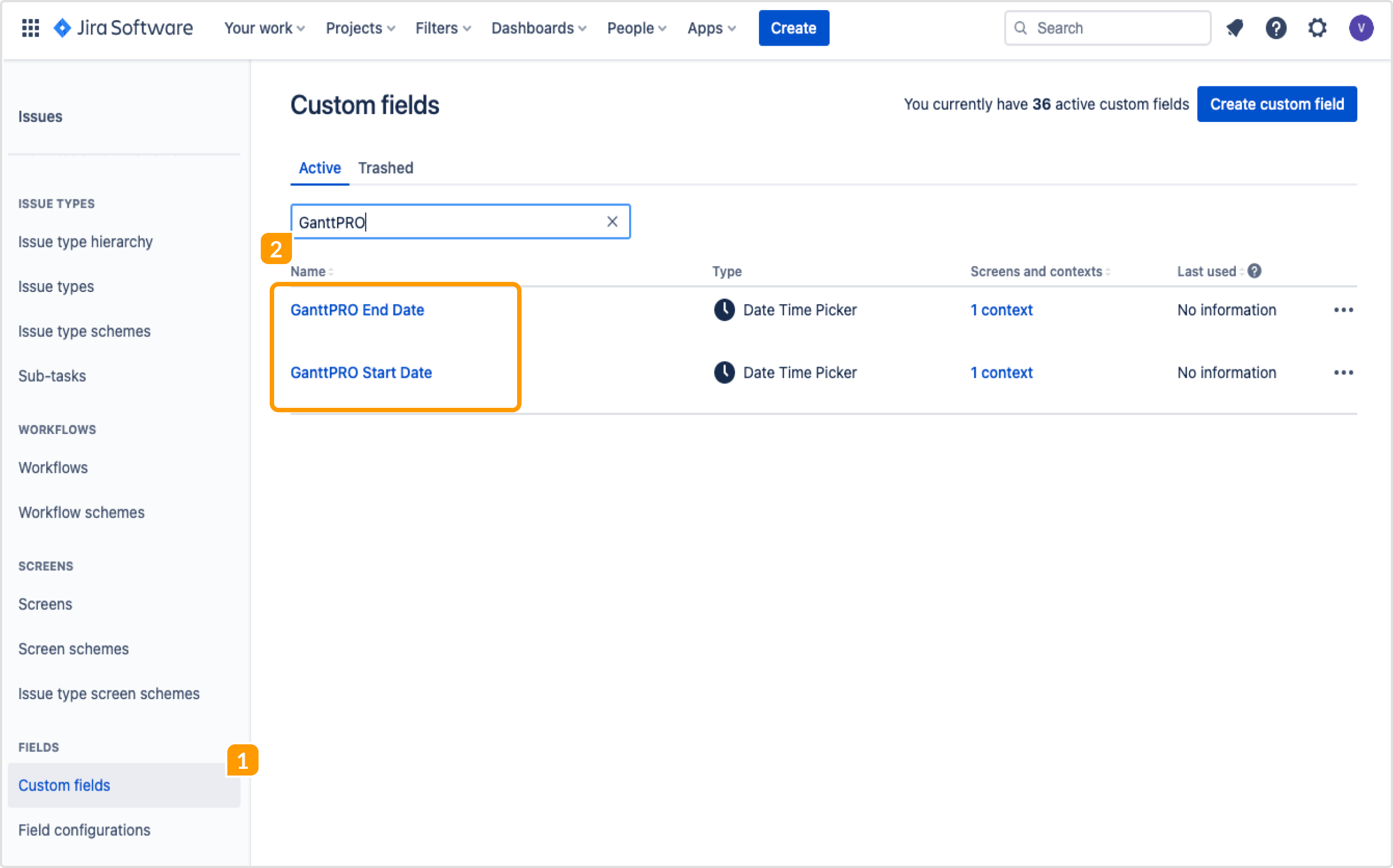
Task: Clear the GanttPRO filter with the X
Action: [x=612, y=222]
